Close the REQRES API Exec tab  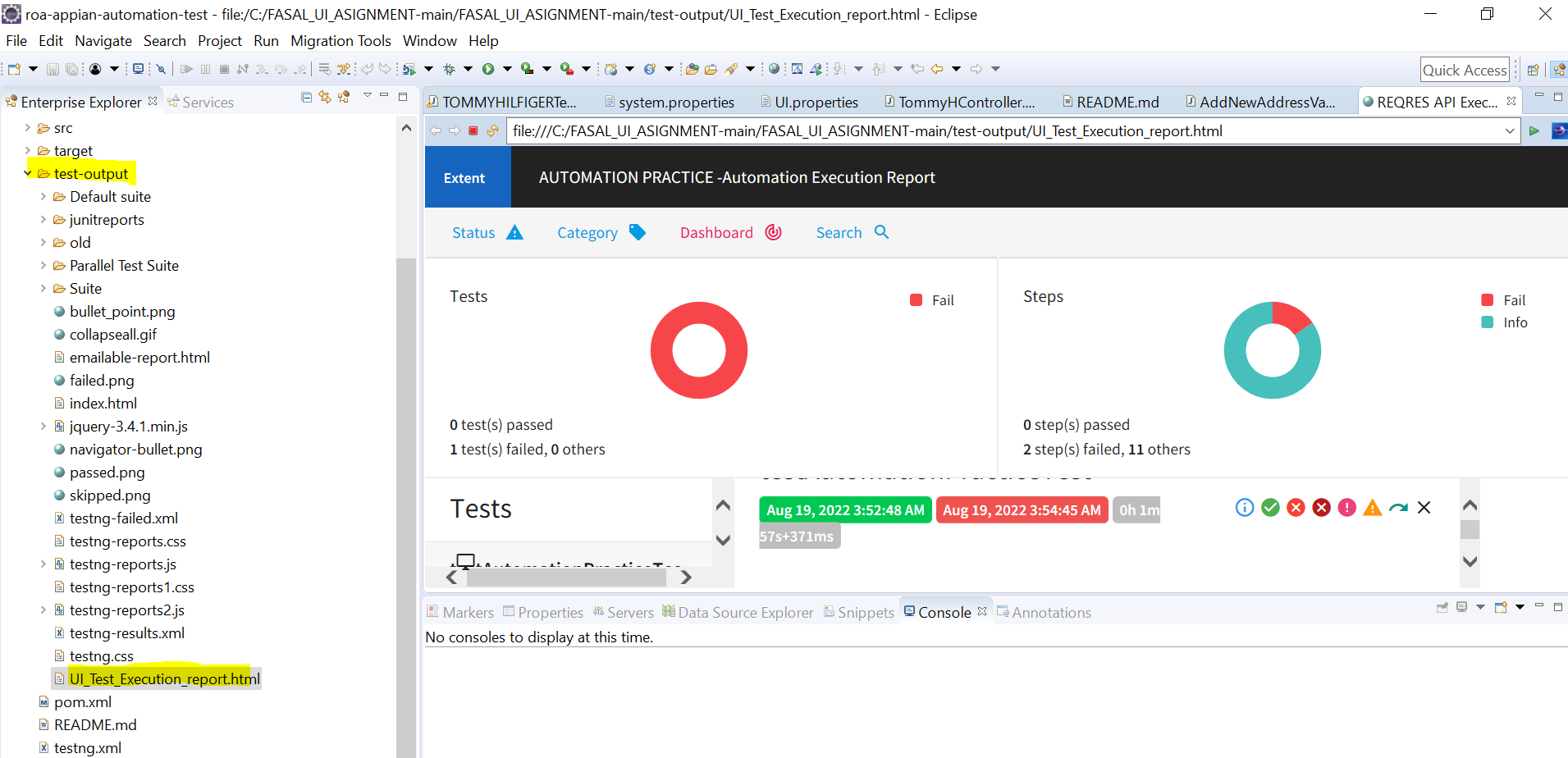pos(1511,101)
